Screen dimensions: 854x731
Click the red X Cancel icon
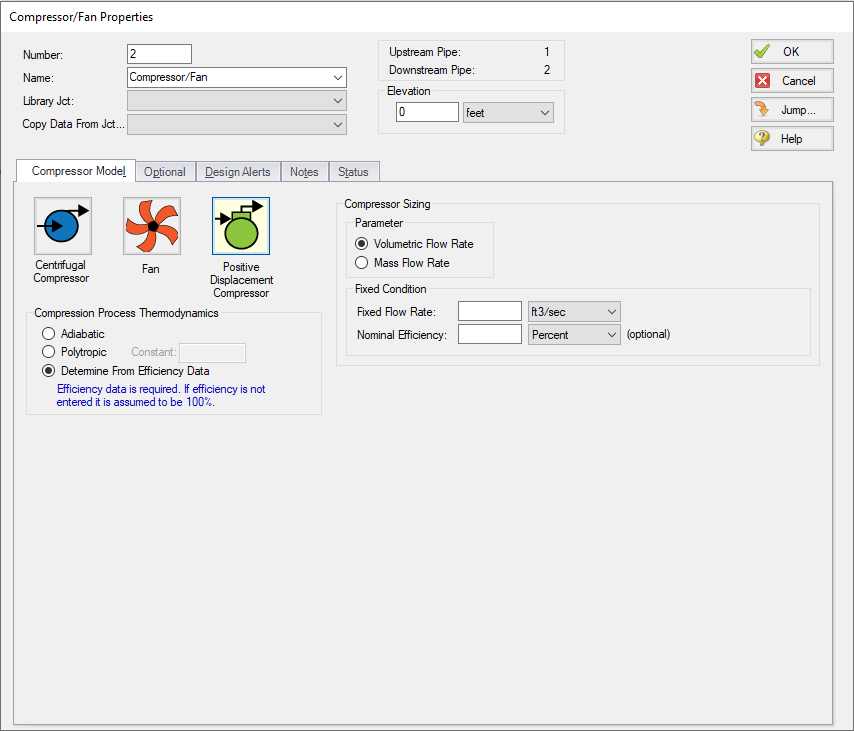(763, 81)
